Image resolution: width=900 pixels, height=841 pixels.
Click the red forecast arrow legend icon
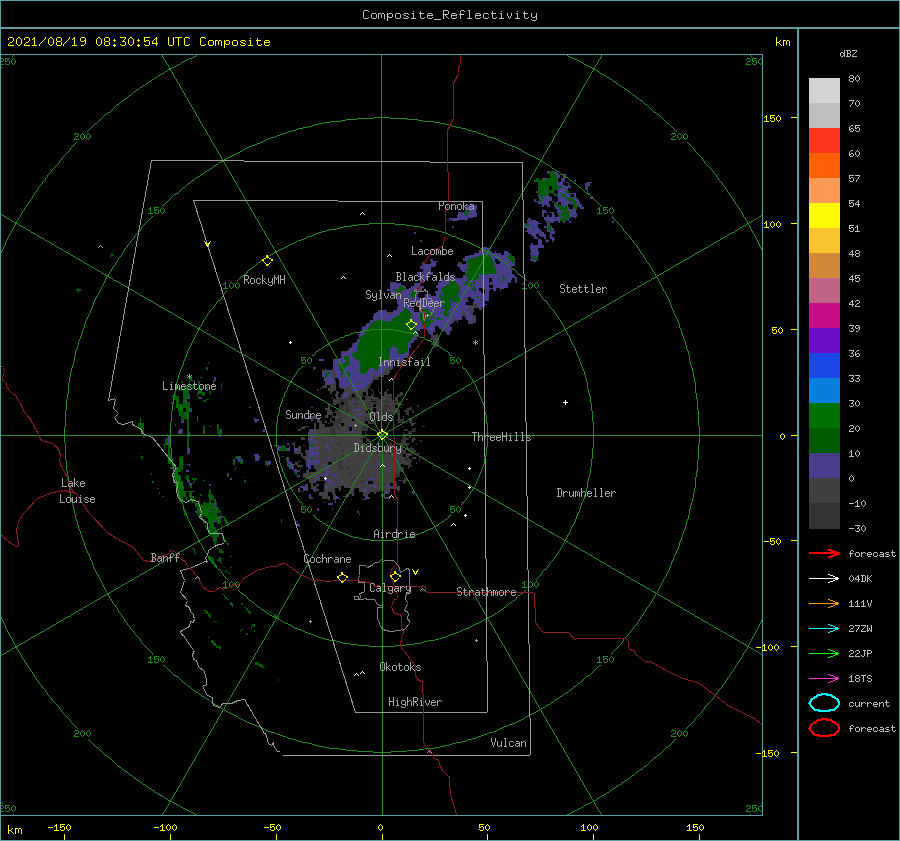click(824, 553)
